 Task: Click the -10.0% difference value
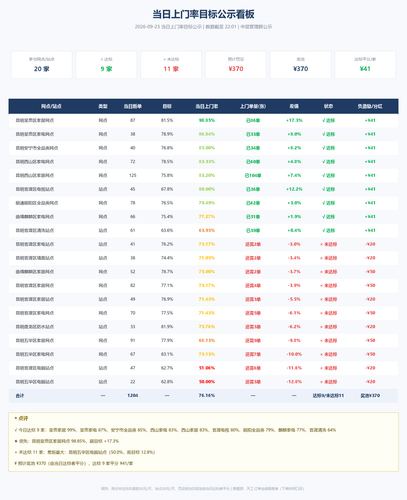pos(294,354)
